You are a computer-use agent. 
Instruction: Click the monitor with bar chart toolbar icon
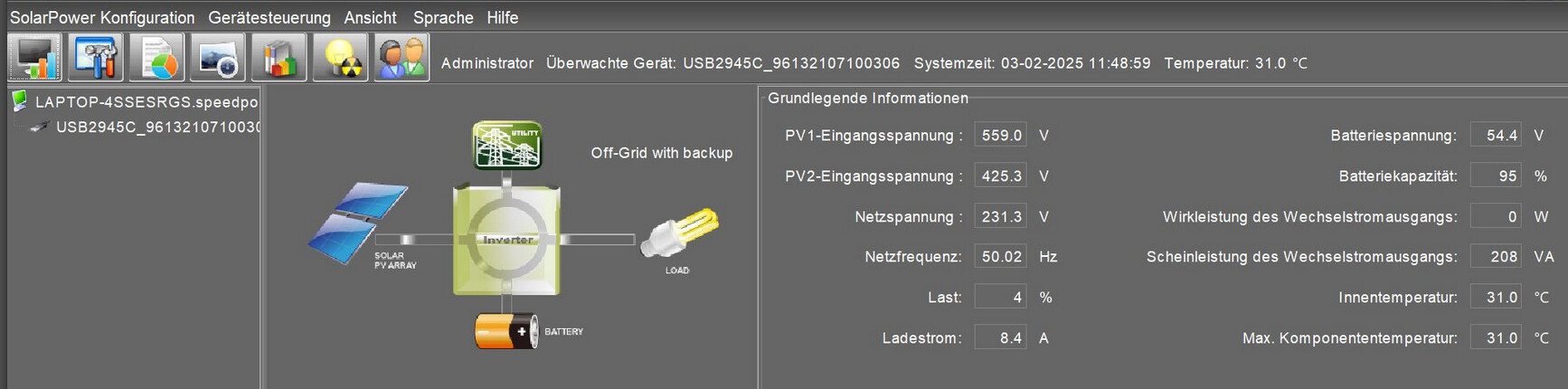pos(34,58)
